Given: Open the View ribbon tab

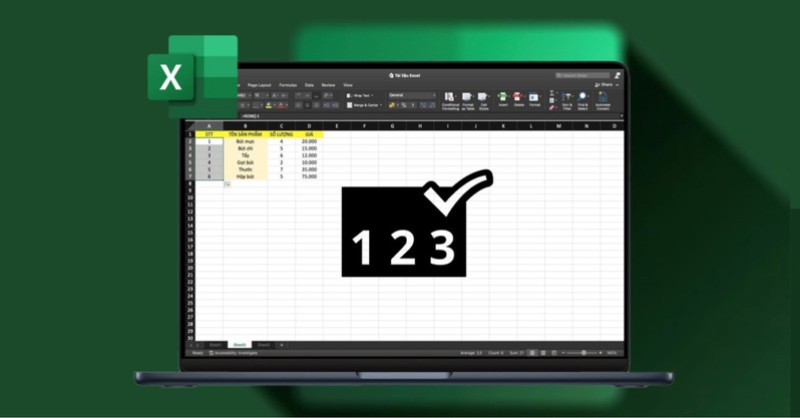Looking at the screenshot, I should click(x=348, y=85).
